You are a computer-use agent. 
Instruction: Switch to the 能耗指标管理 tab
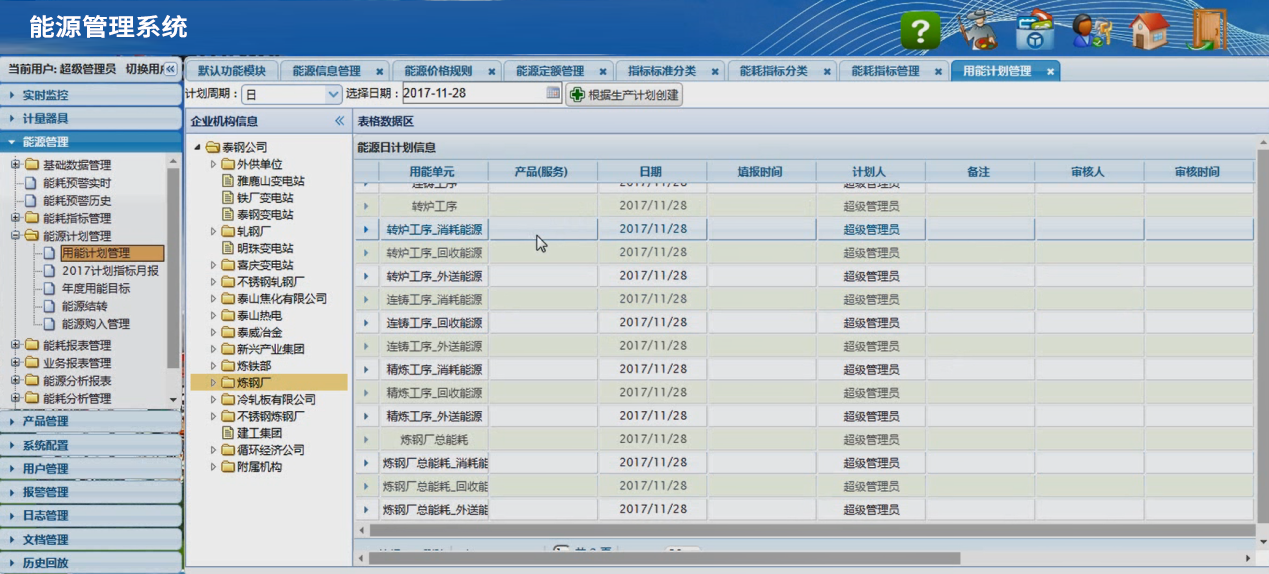[x=884, y=72]
